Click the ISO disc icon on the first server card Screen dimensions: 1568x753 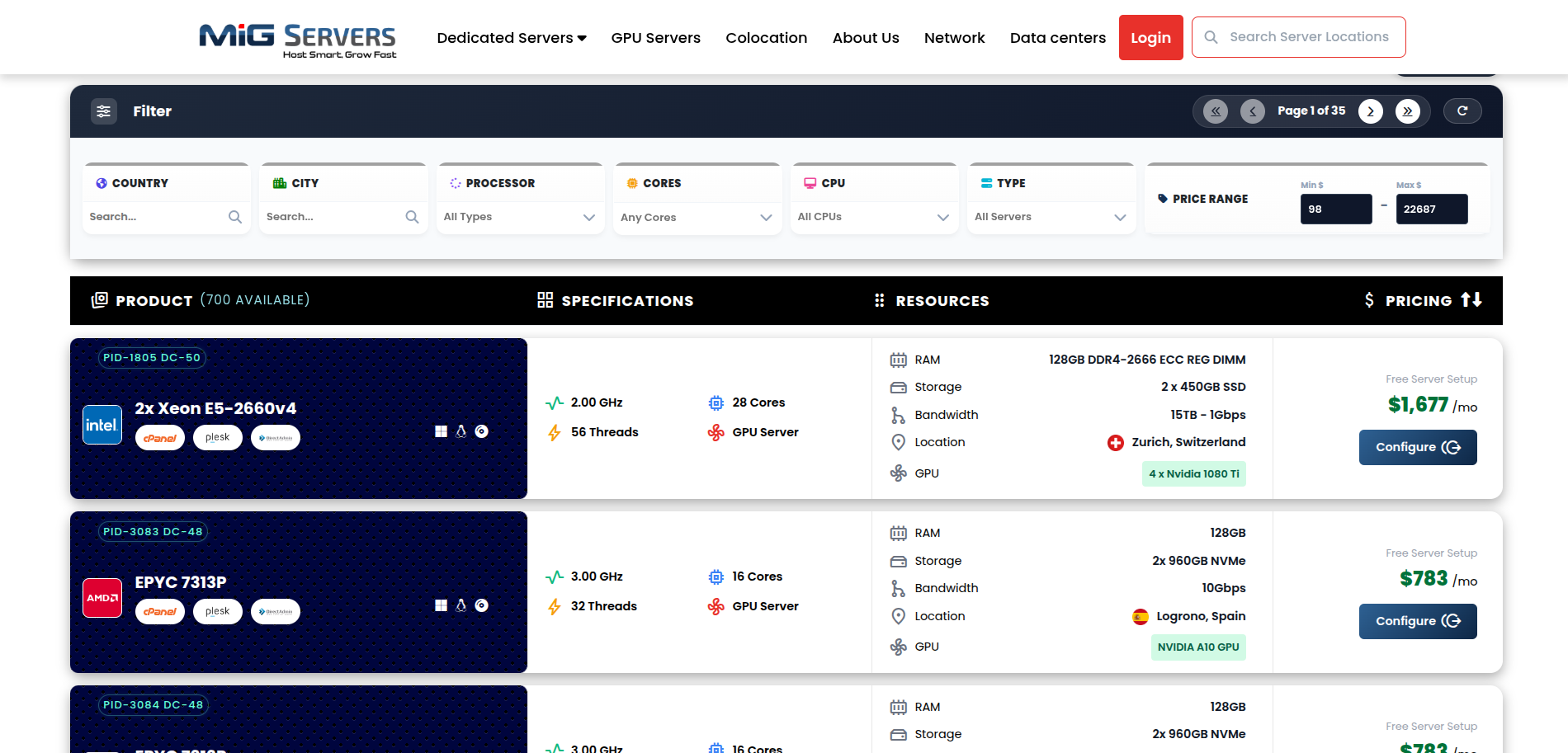(x=482, y=431)
